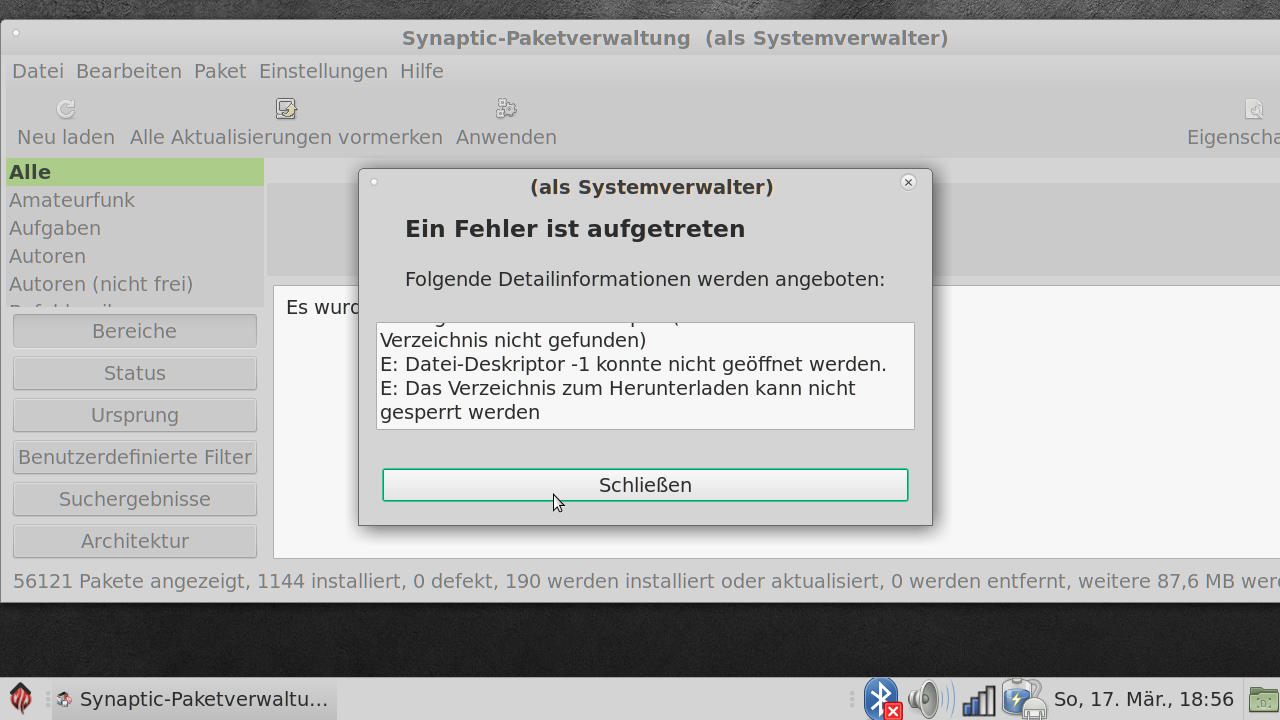The width and height of the screenshot is (1280, 720).
Task: Select the Amateurfunk category in the list
Action: pos(72,200)
